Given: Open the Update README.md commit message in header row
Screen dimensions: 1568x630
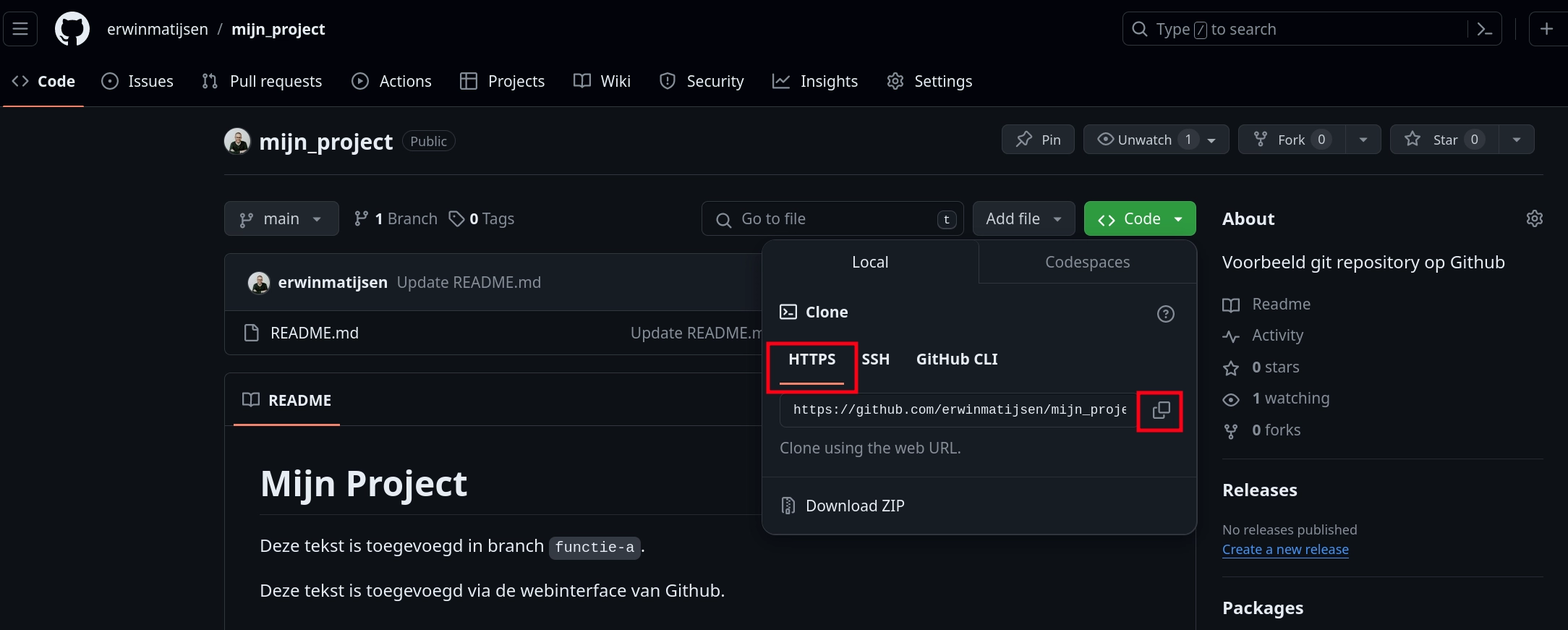Looking at the screenshot, I should (x=469, y=283).
